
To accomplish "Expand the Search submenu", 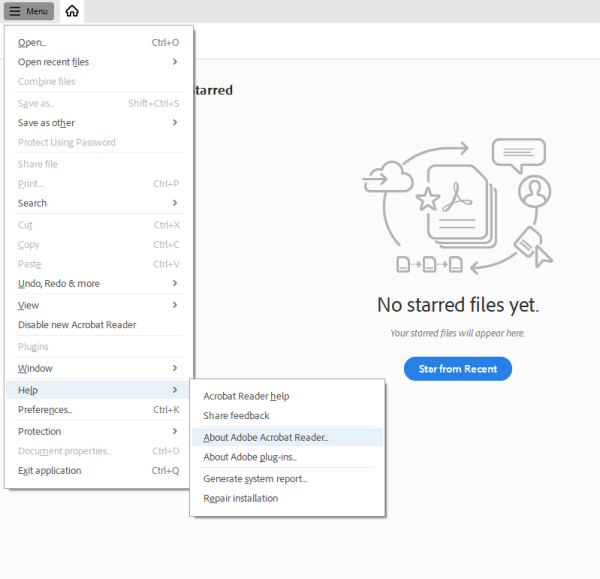I will (98, 203).
